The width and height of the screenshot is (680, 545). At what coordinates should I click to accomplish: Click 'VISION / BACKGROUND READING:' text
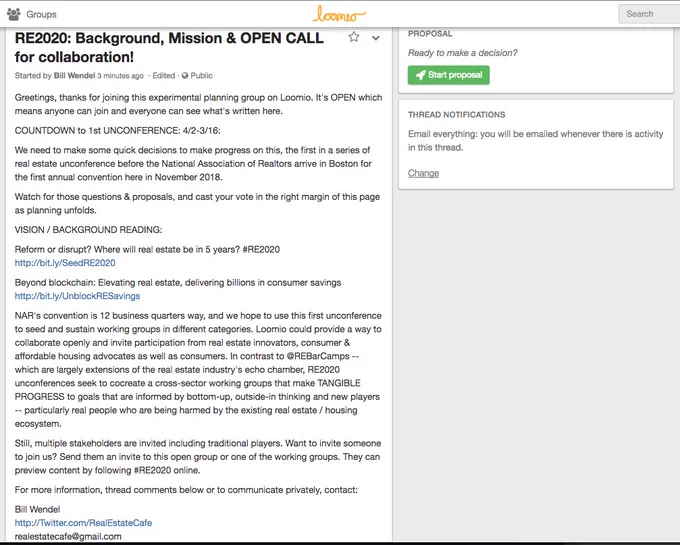tap(88, 230)
